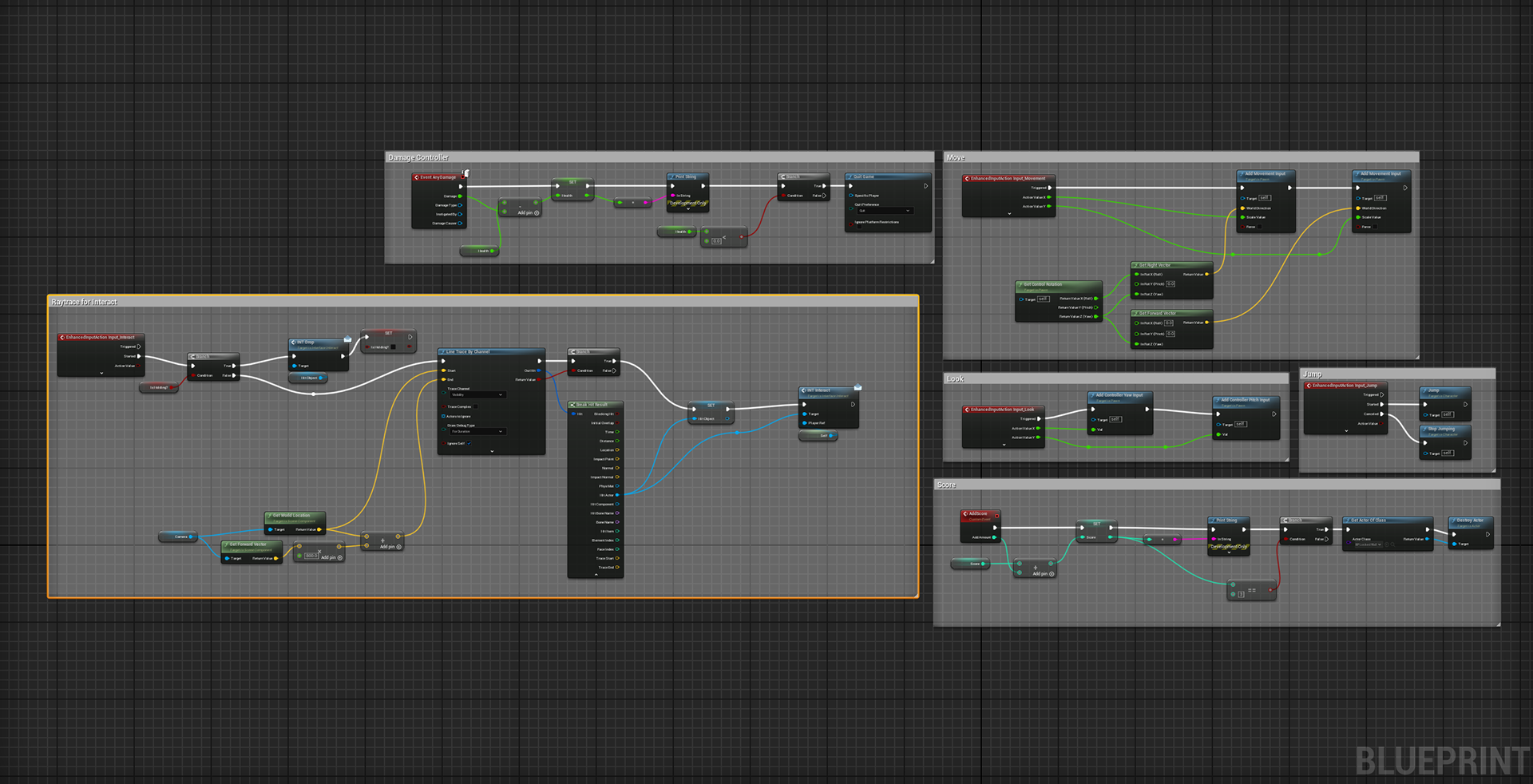
Task: Open the Draw Debug Type dropdown
Action: click(477, 431)
